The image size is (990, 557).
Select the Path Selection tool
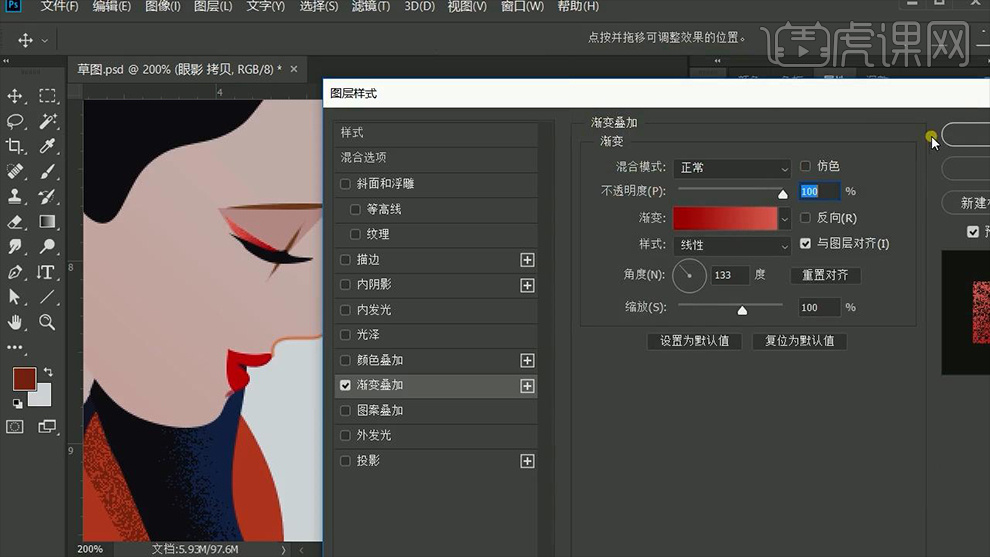point(15,297)
